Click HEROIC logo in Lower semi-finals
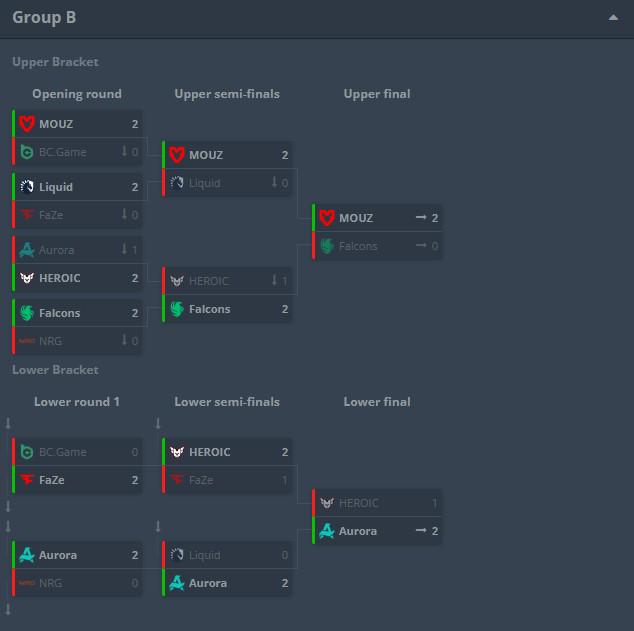Screen dimensions: 634x631 177,452
